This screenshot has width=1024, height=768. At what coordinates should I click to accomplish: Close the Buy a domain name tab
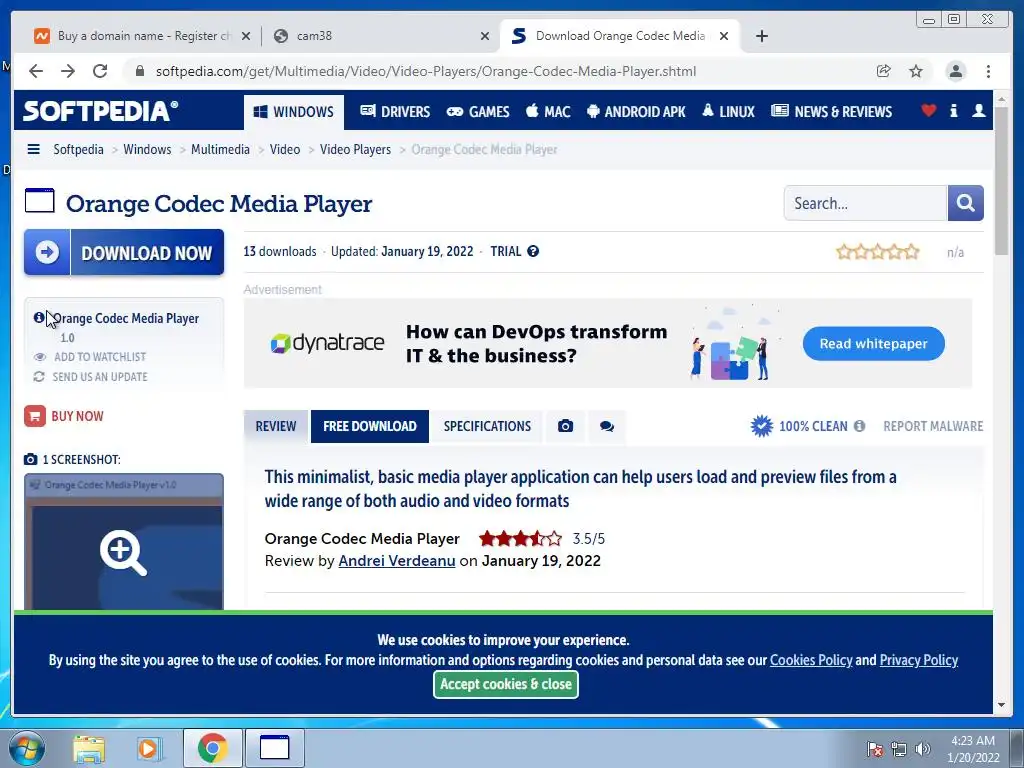coord(246,36)
